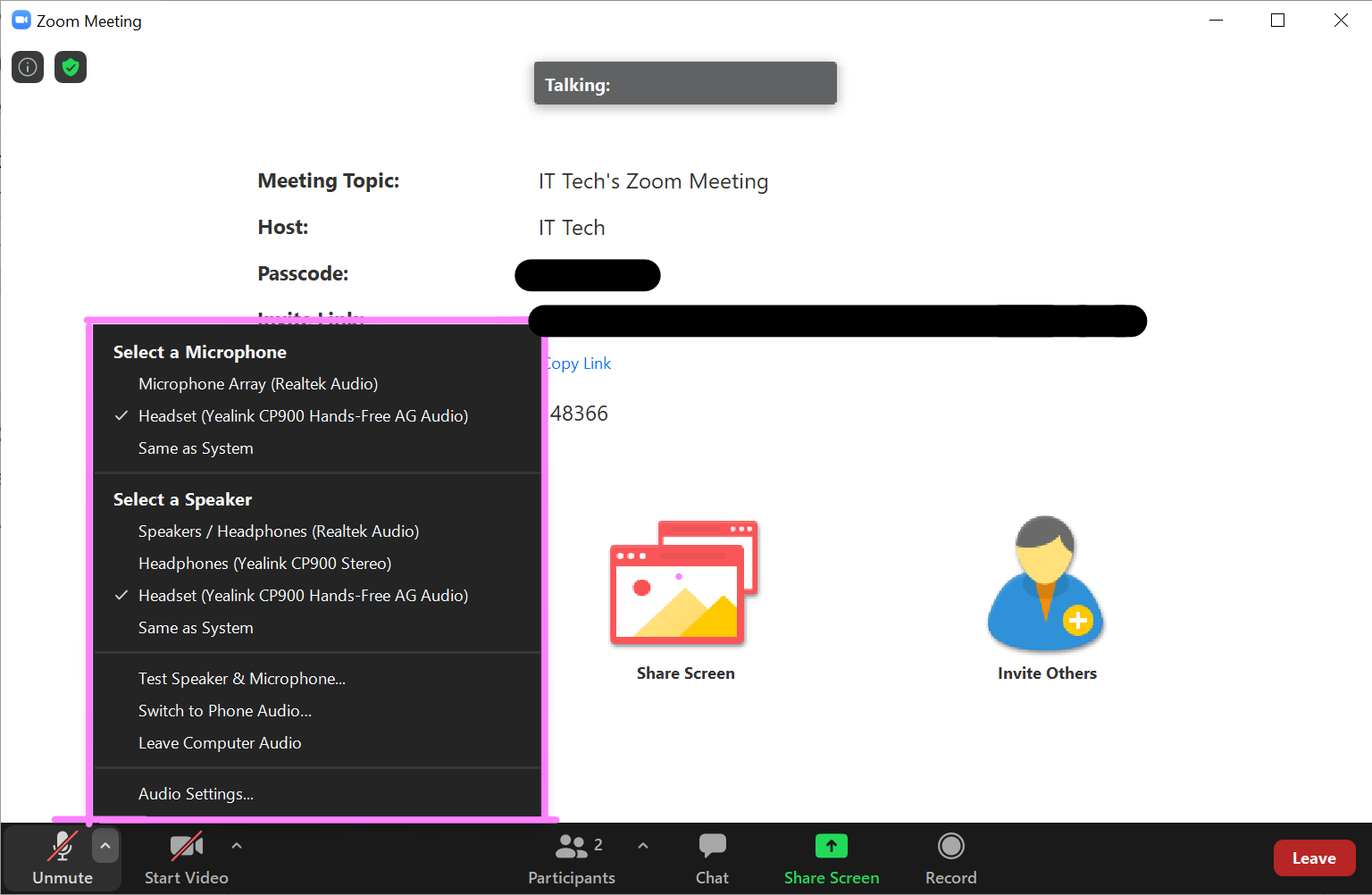Click the Host name IT Tech
The width and height of the screenshot is (1372, 895).
pyautogui.click(x=572, y=228)
